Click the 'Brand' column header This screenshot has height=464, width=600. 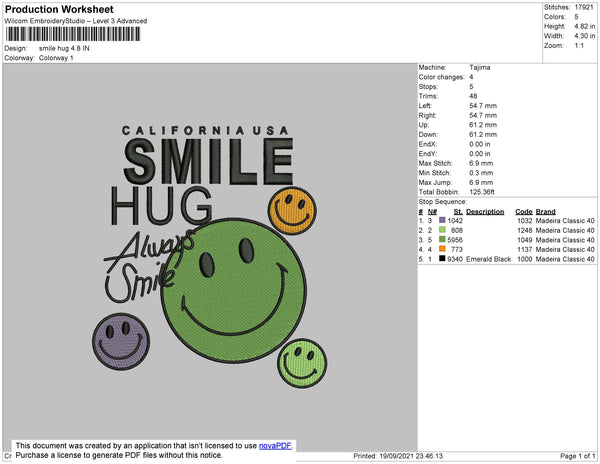pyautogui.click(x=545, y=212)
